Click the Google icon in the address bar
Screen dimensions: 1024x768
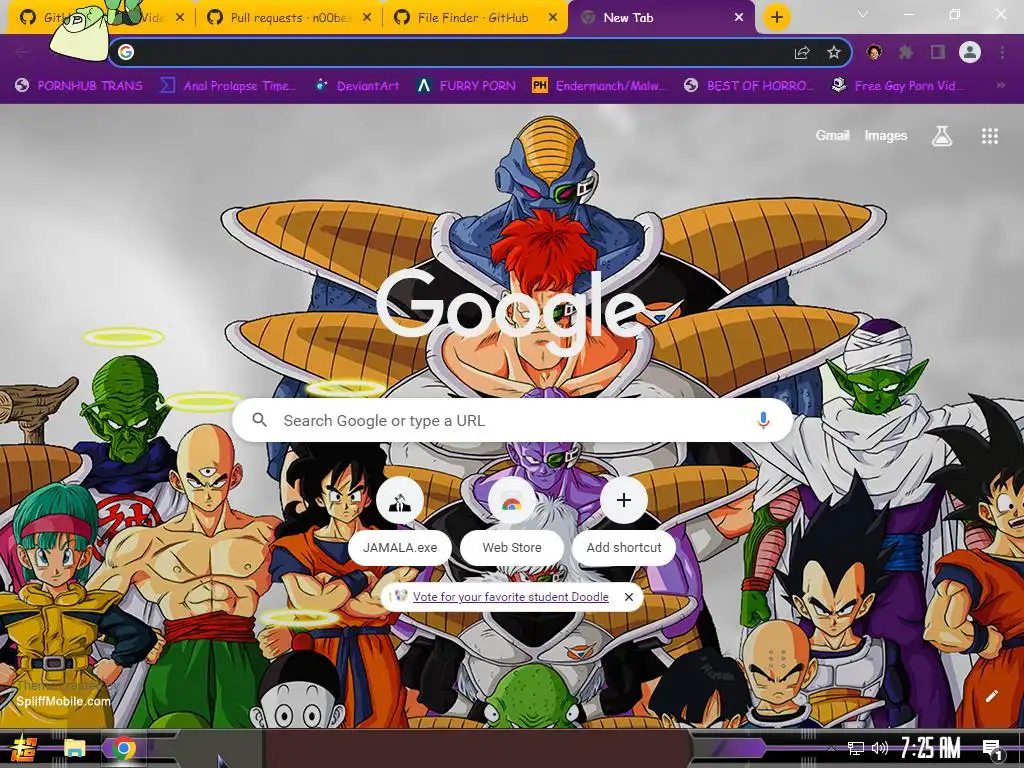(x=126, y=52)
